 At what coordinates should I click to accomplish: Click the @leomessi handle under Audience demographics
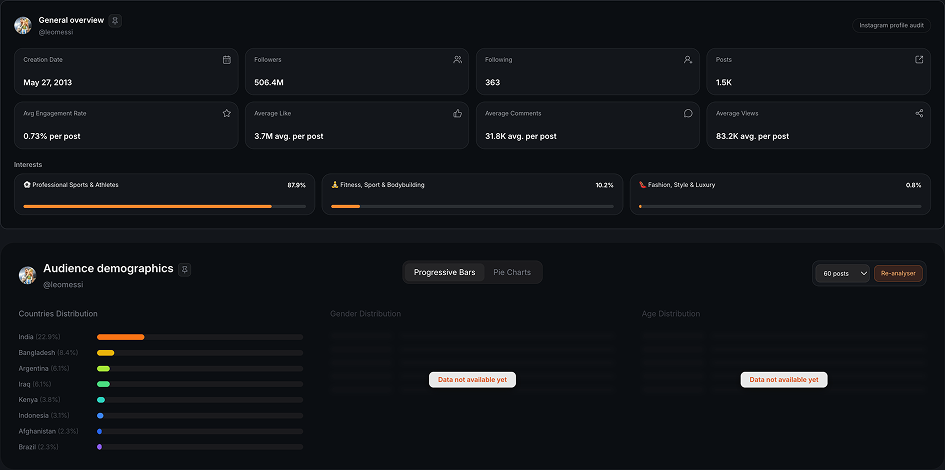click(63, 284)
